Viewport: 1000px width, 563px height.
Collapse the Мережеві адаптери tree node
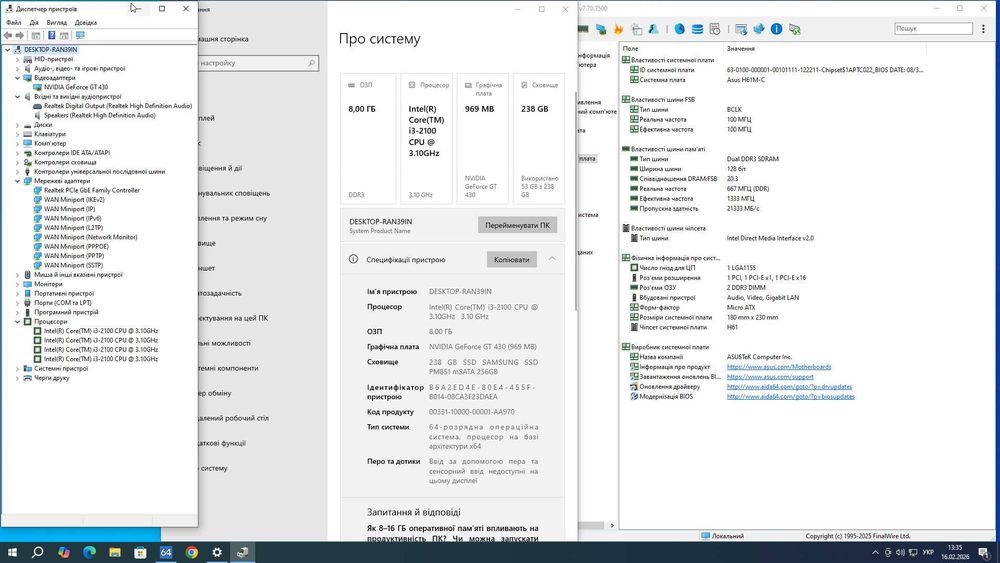(17, 181)
